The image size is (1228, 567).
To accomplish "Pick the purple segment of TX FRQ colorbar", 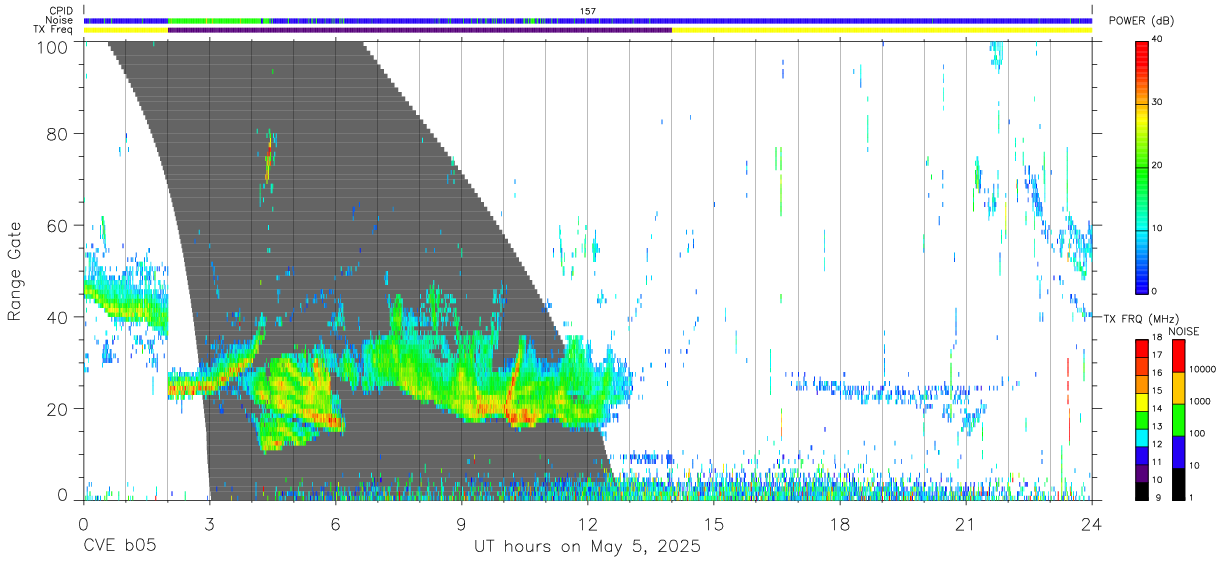I will pyautogui.click(x=1142, y=471).
